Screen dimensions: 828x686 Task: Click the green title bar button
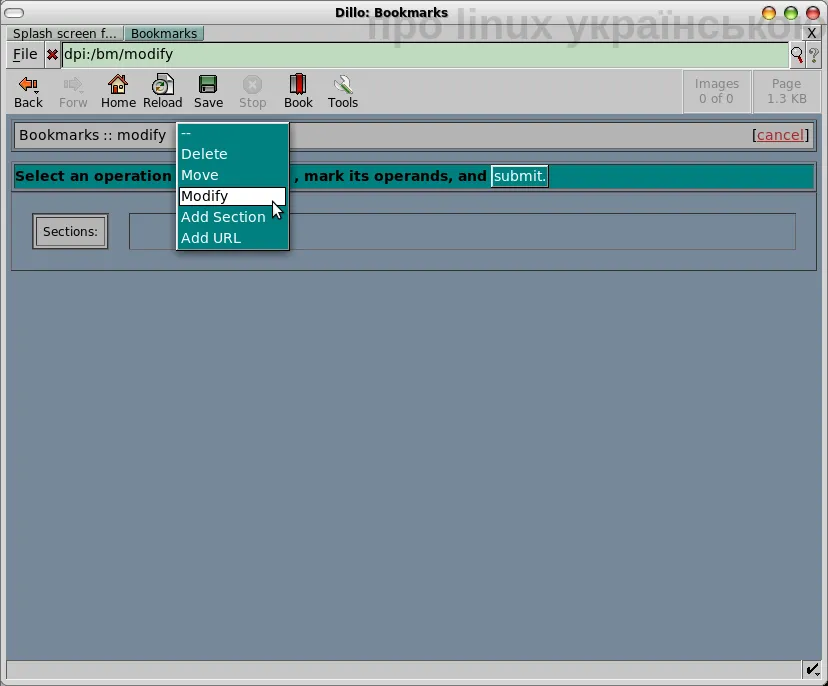tap(791, 13)
